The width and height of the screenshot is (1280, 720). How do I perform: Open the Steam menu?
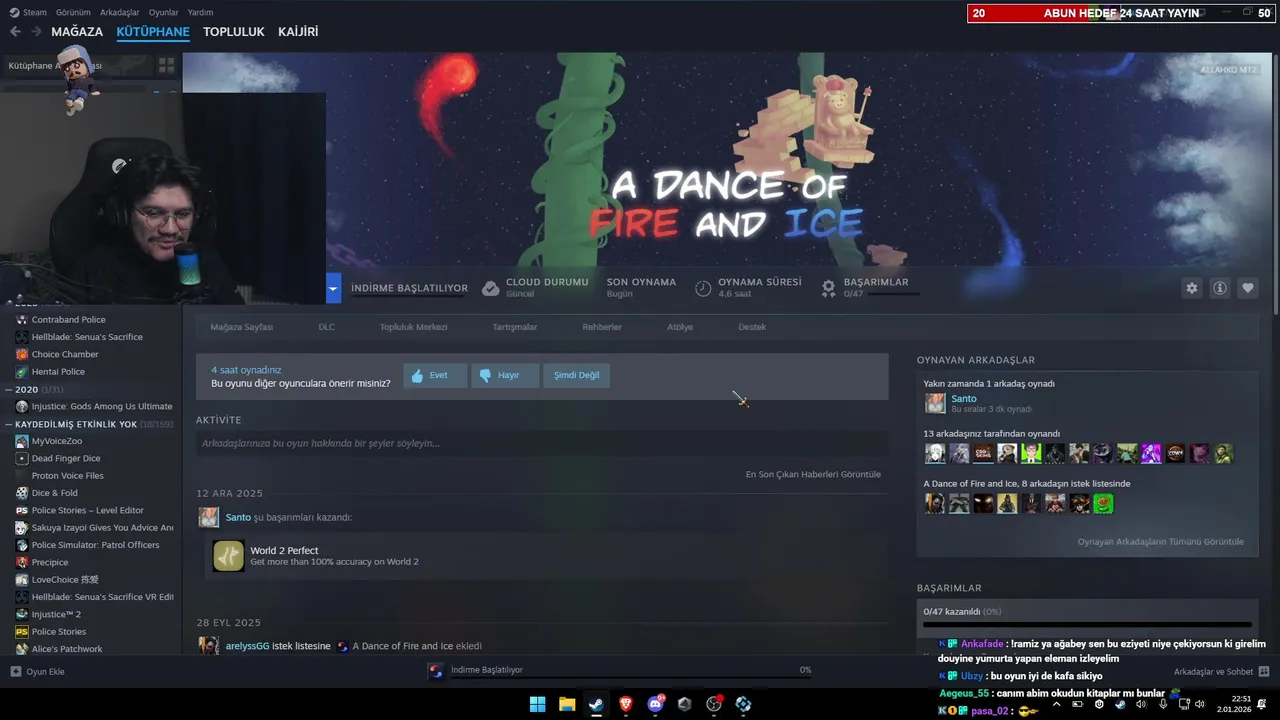click(28, 13)
